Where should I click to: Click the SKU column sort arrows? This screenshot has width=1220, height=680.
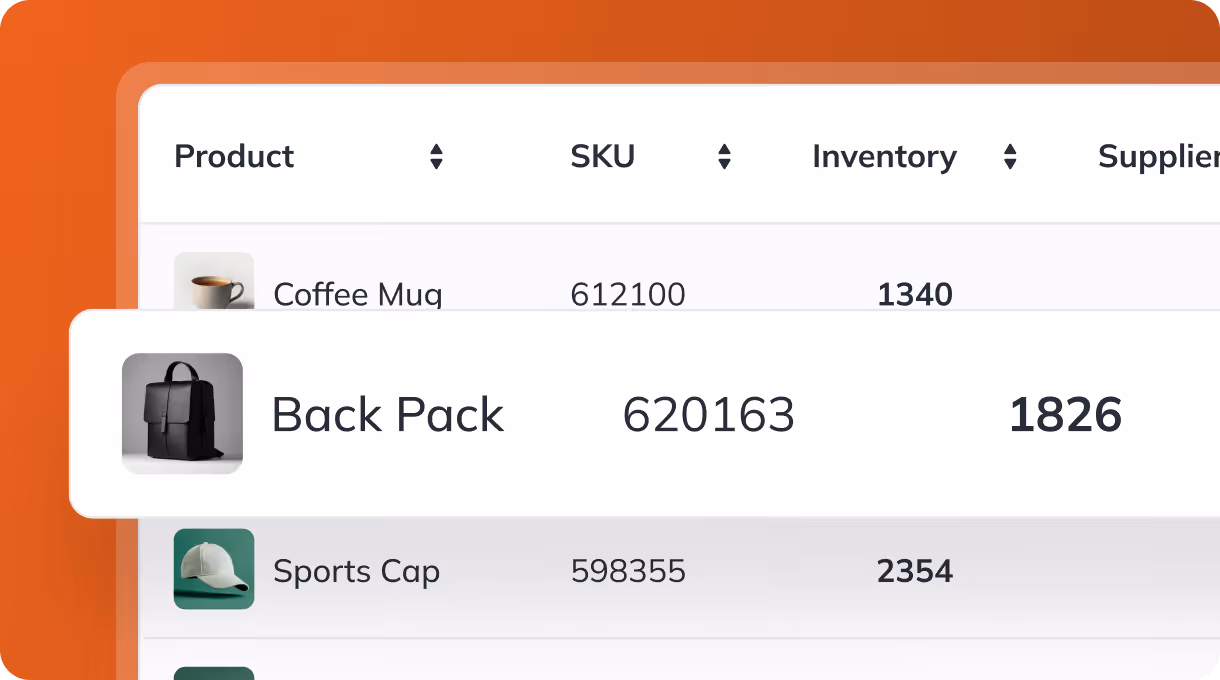(x=723, y=156)
